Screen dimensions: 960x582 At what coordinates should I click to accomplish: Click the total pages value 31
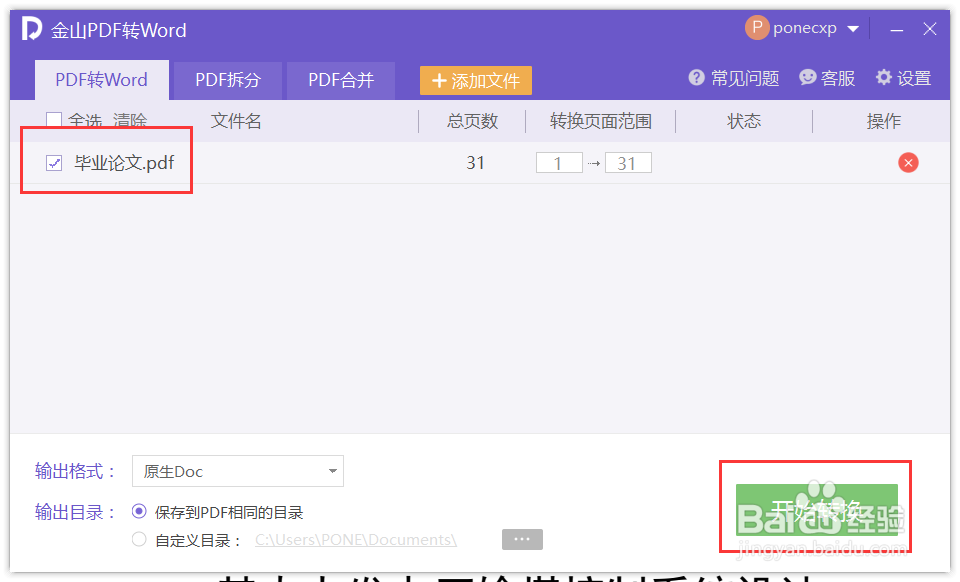pyautogui.click(x=475, y=163)
